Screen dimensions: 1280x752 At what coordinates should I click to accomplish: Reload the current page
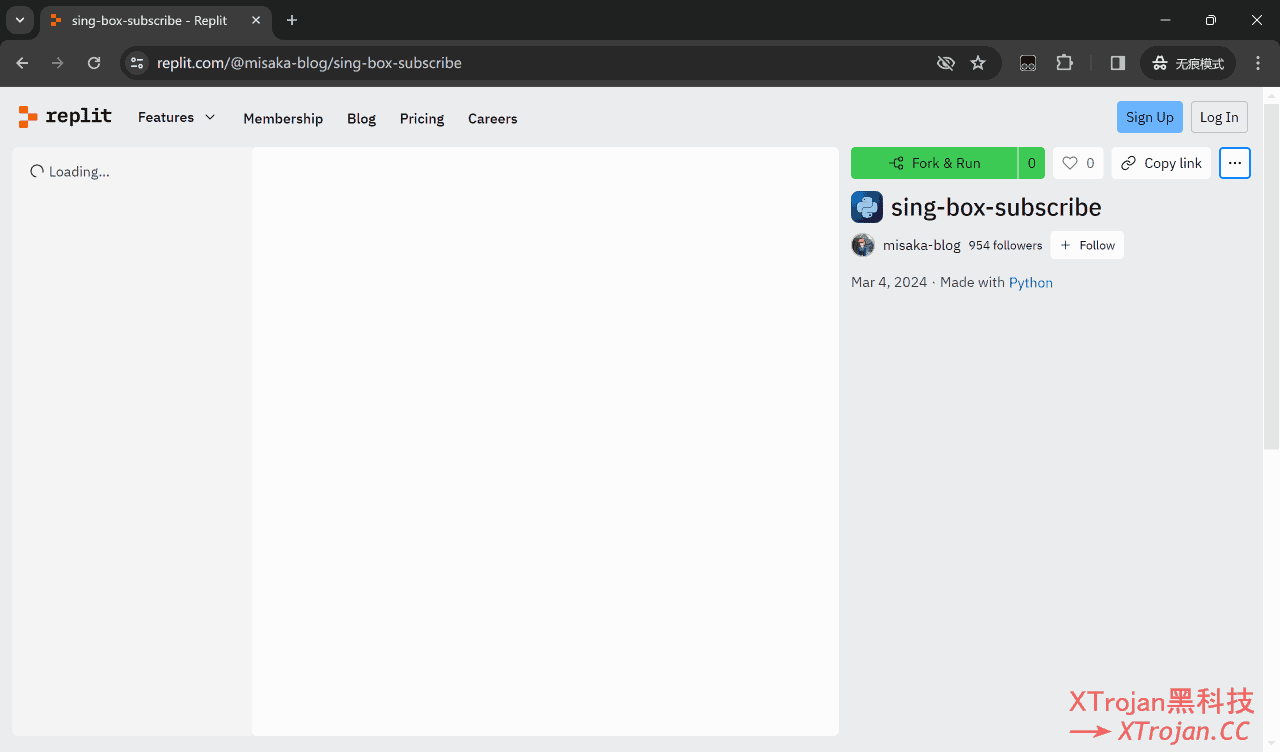pos(94,63)
